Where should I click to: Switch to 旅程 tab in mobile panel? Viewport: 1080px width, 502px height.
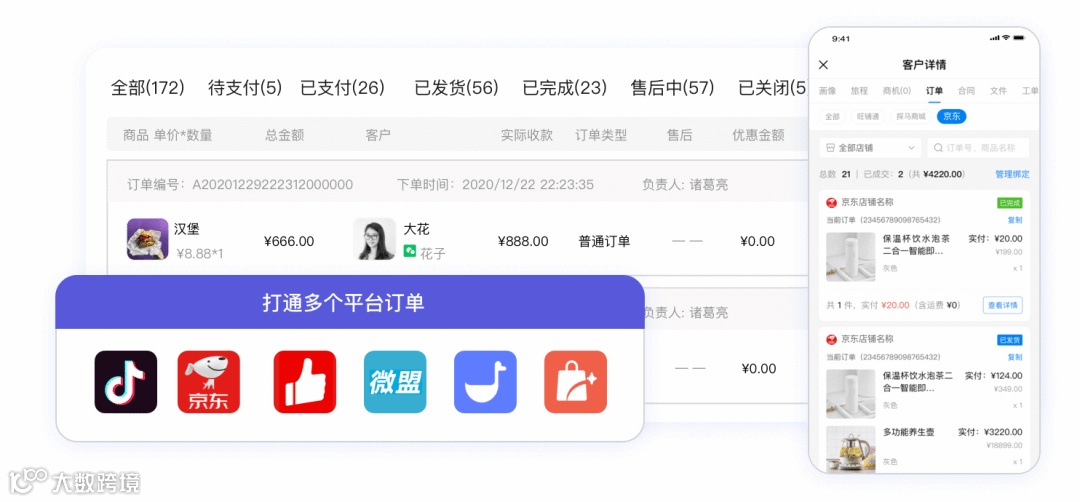click(x=859, y=91)
